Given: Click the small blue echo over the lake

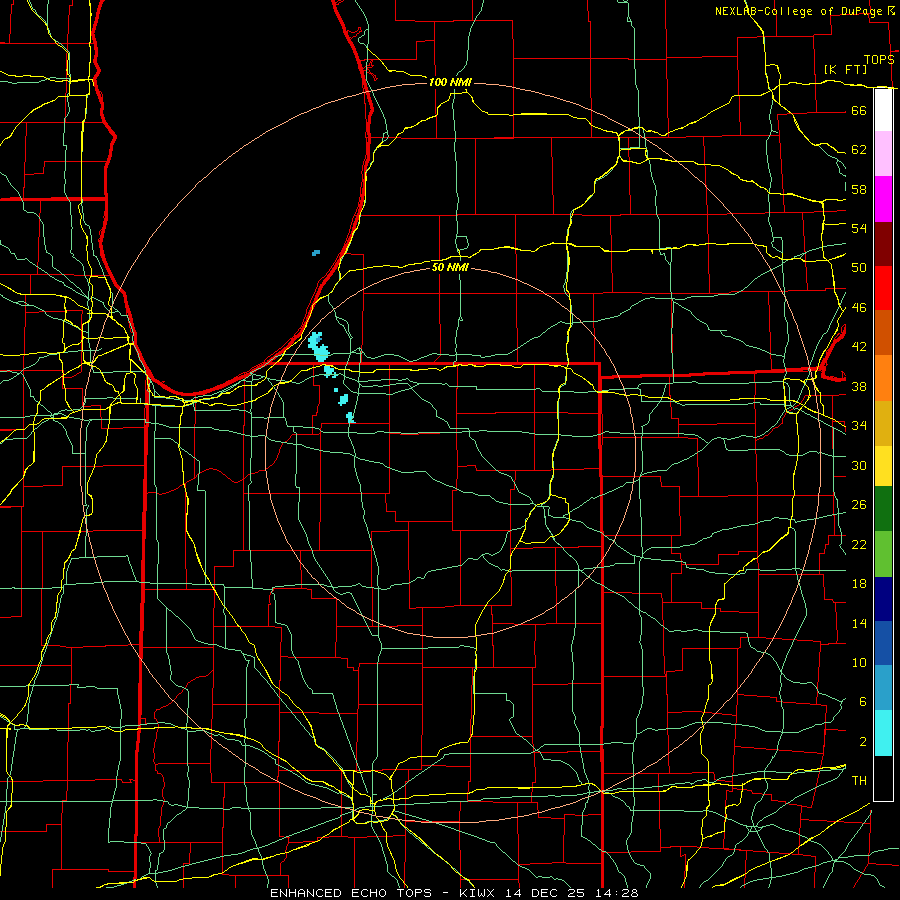Looking at the screenshot, I should point(316,253).
